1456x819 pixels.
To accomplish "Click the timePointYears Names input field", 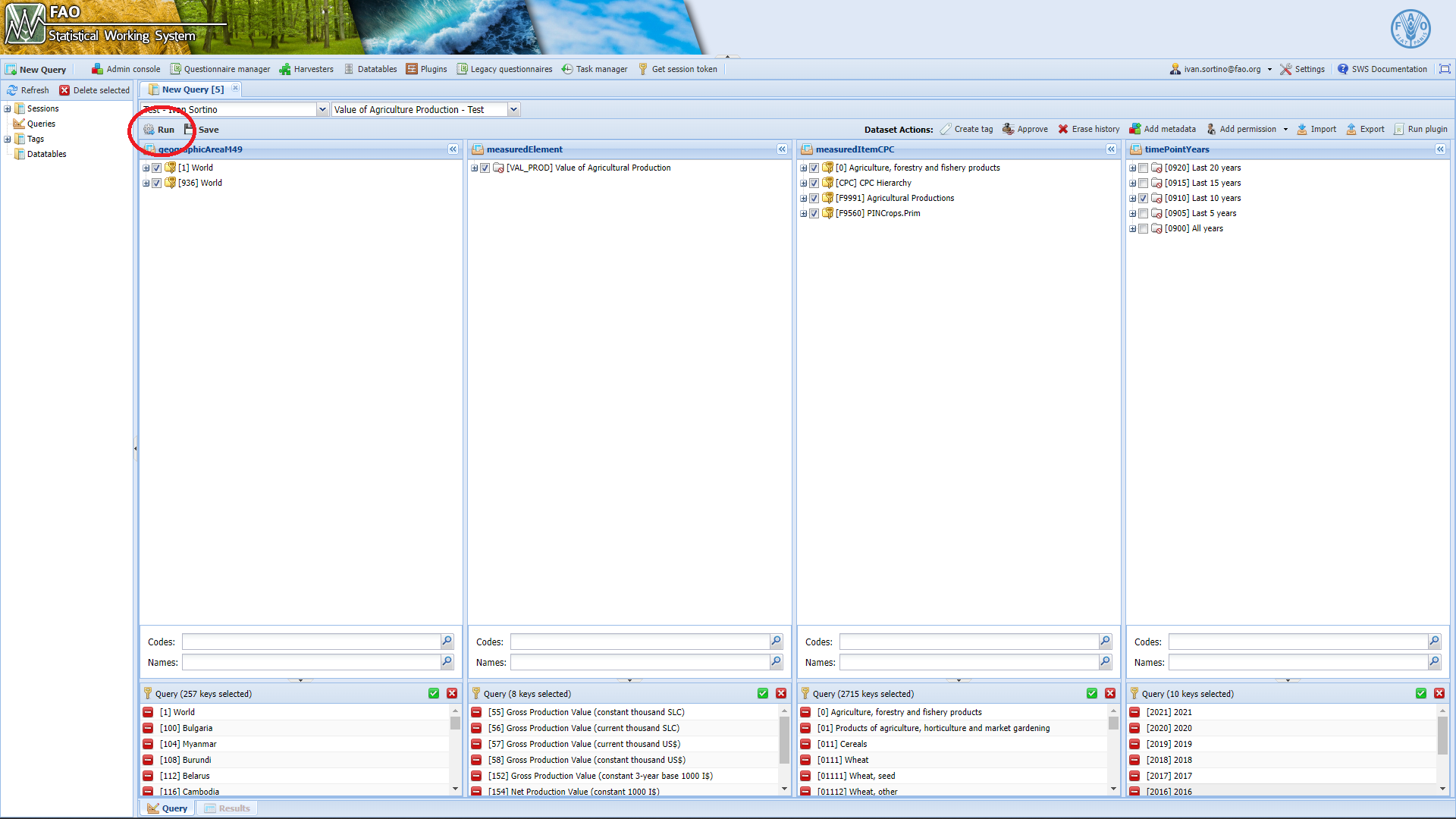I will pos(1298,662).
